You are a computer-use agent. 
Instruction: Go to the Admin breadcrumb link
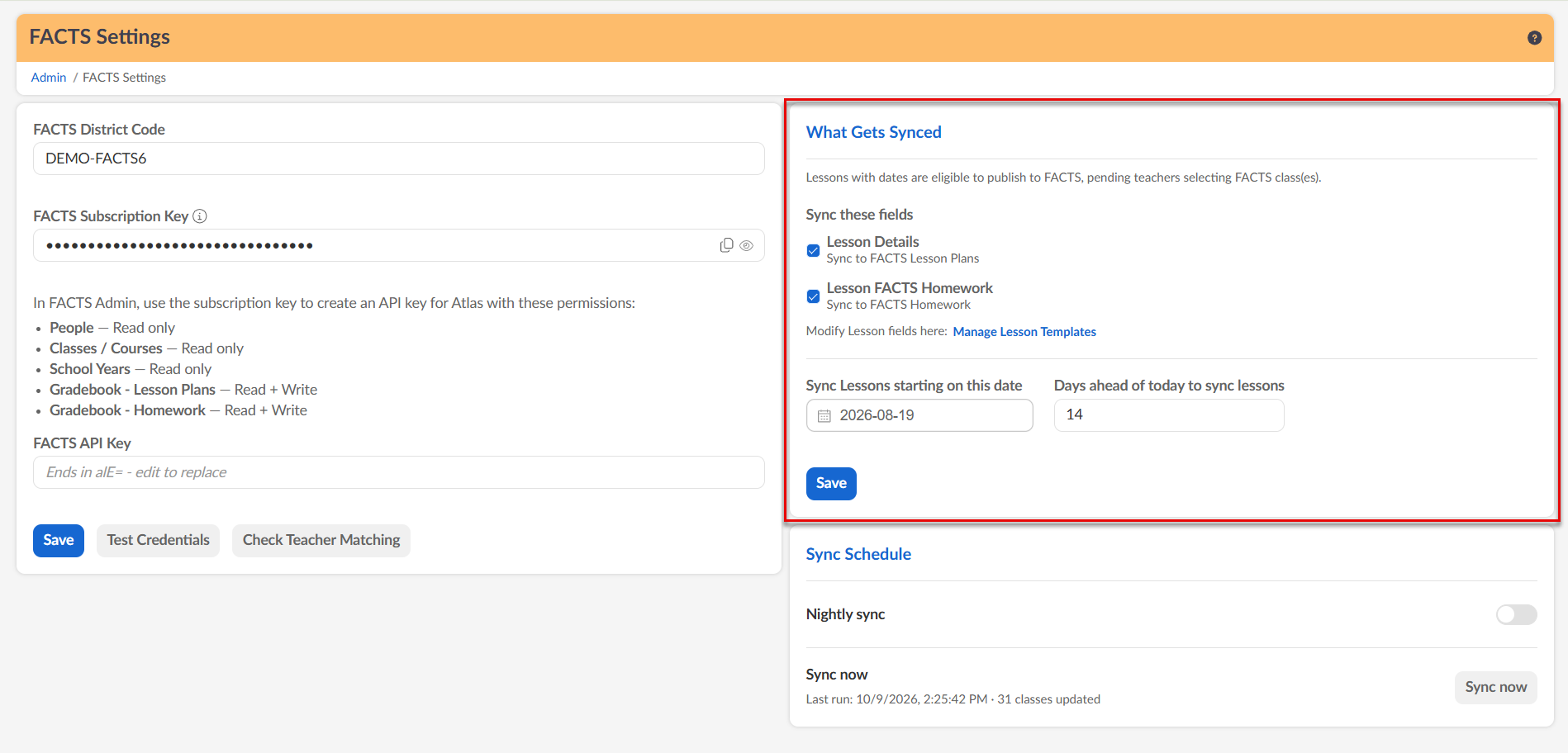49,78
